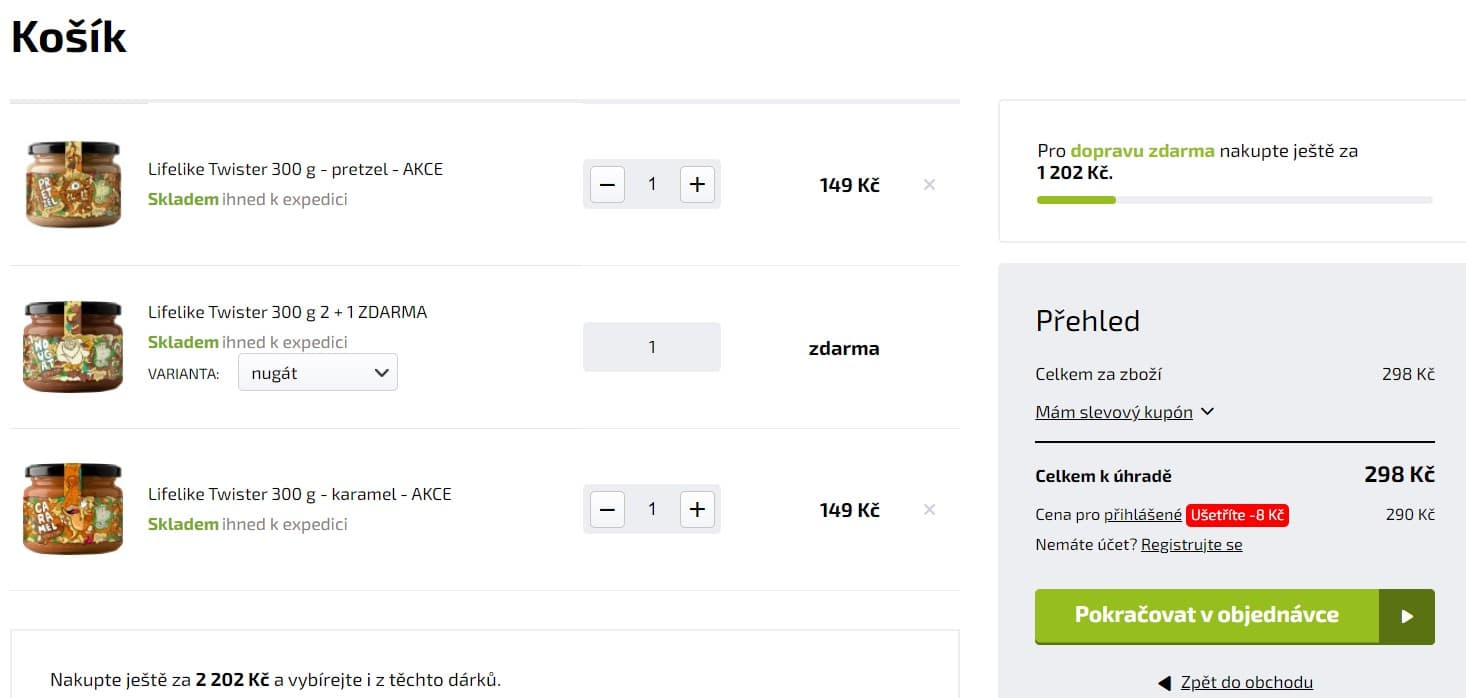Decrease pretzel Twister quantity with minus
This screenshot has height=698, width=1466.
click(607, 184)
